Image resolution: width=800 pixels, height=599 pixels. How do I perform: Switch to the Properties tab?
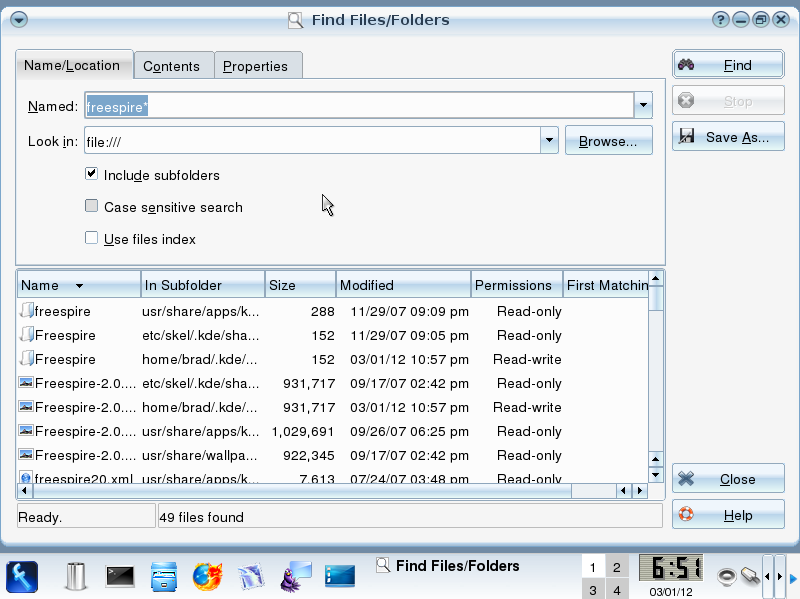(x=257, y=66)
